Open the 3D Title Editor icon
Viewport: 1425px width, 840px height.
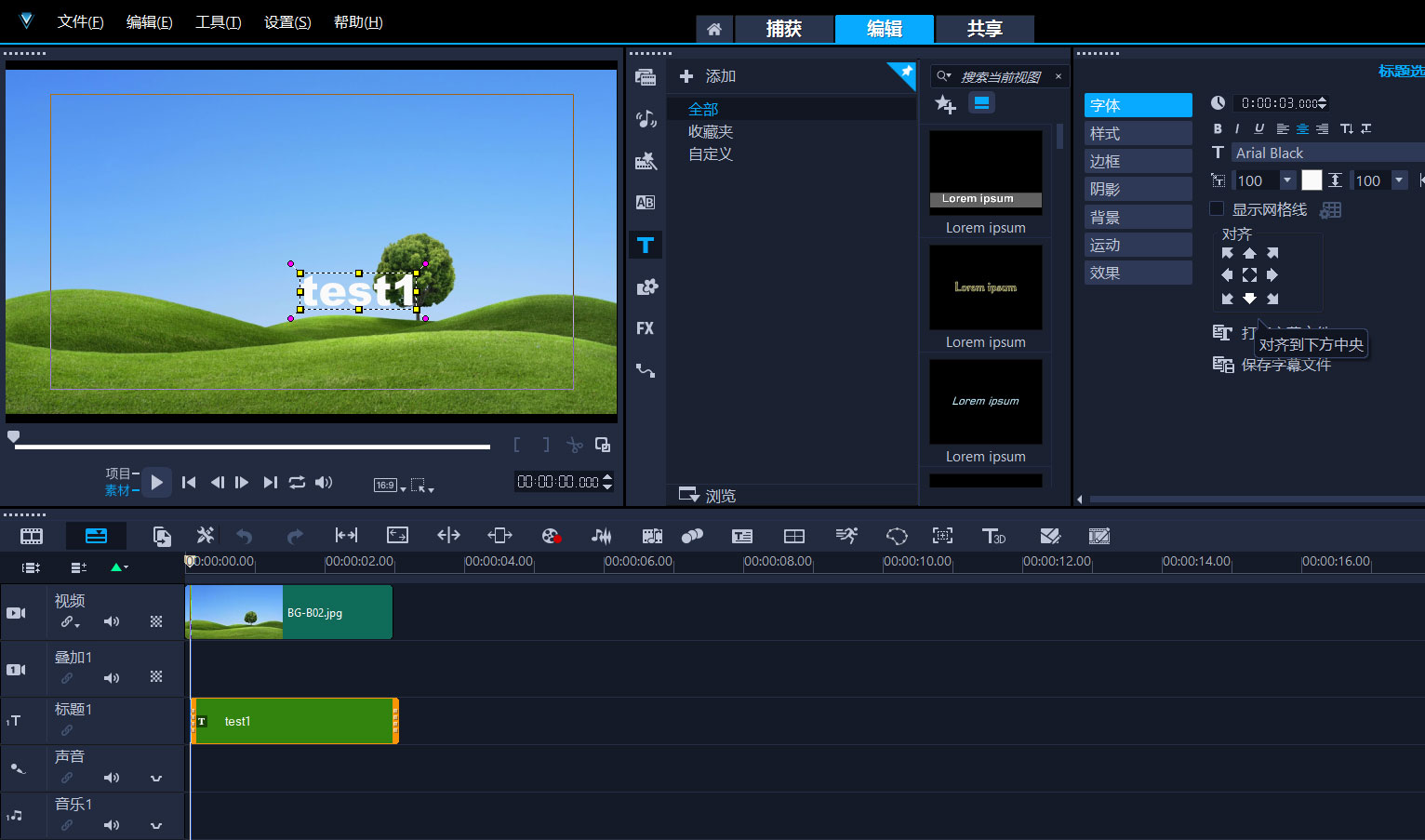tap(993, 536)
